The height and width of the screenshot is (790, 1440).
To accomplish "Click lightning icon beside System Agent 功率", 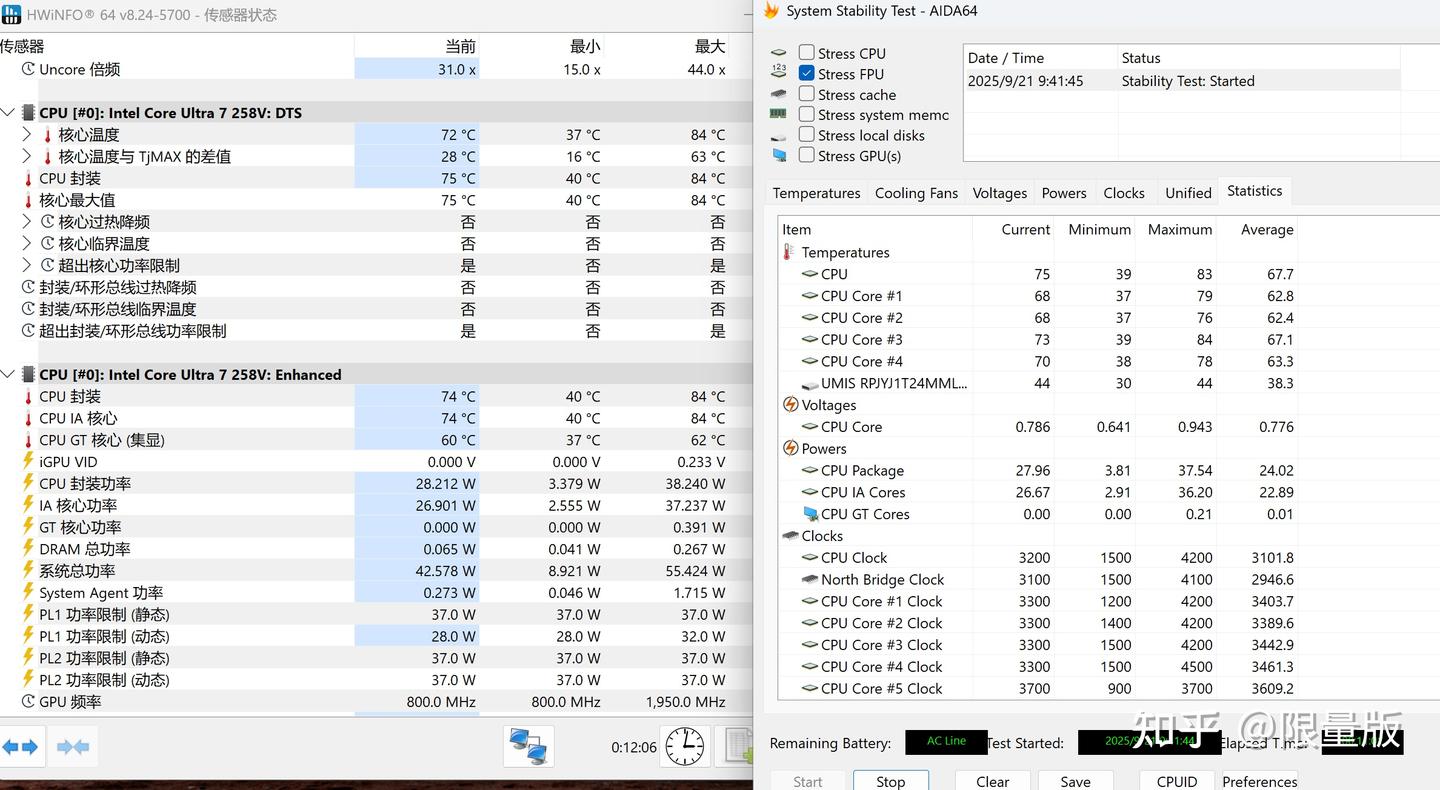I will 28,593.
